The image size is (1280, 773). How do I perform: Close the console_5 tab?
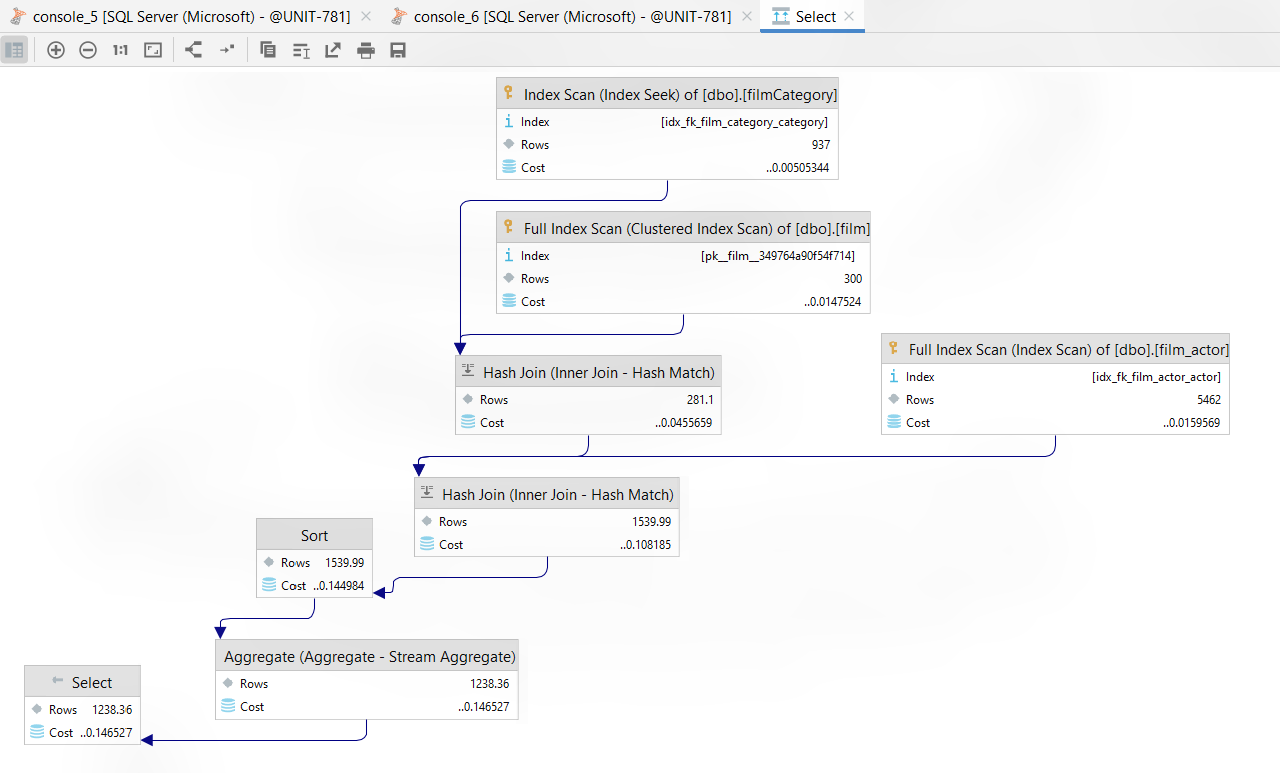[365, 16]
